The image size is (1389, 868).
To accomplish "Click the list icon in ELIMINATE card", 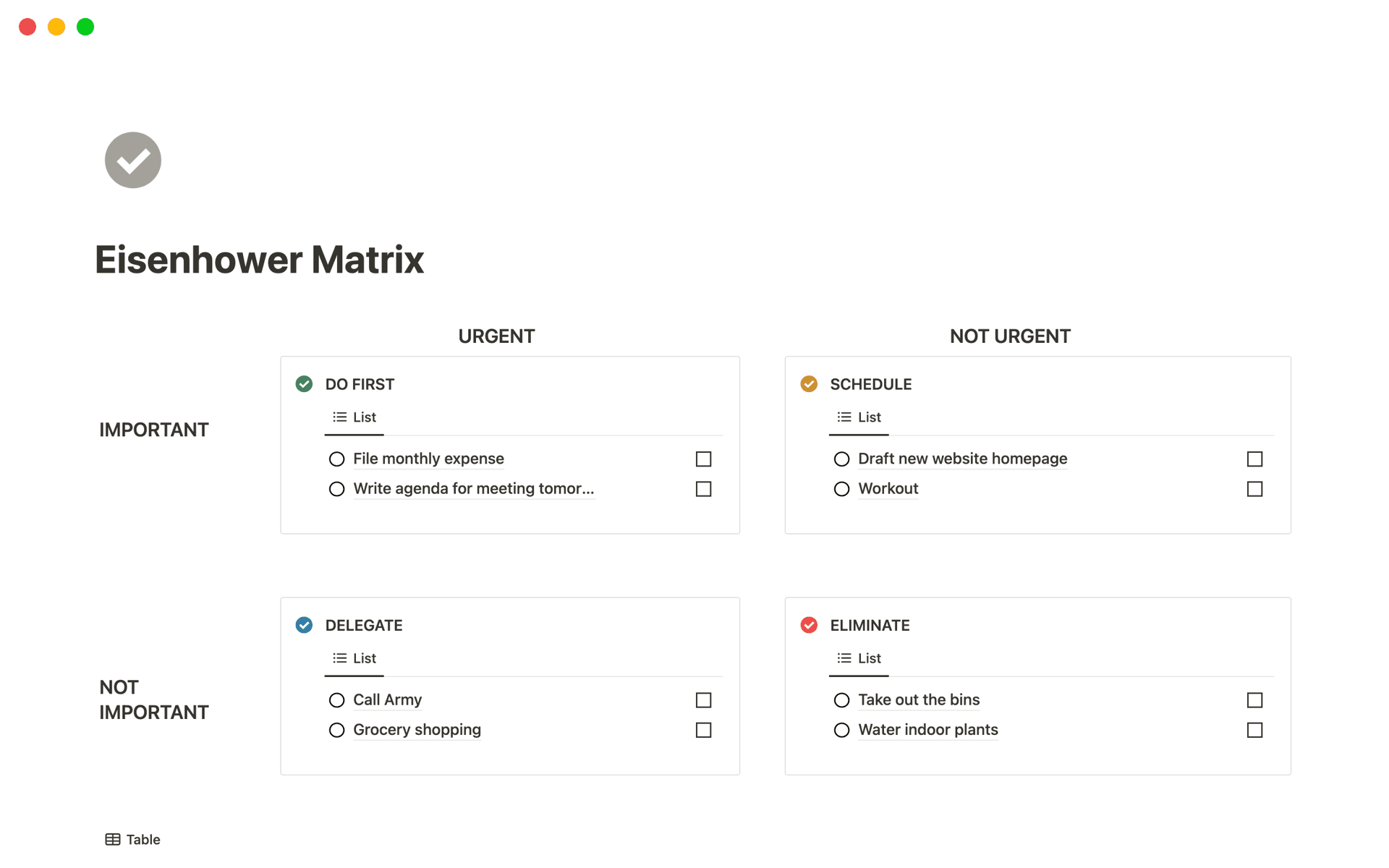I will click(x=843, y=658).
